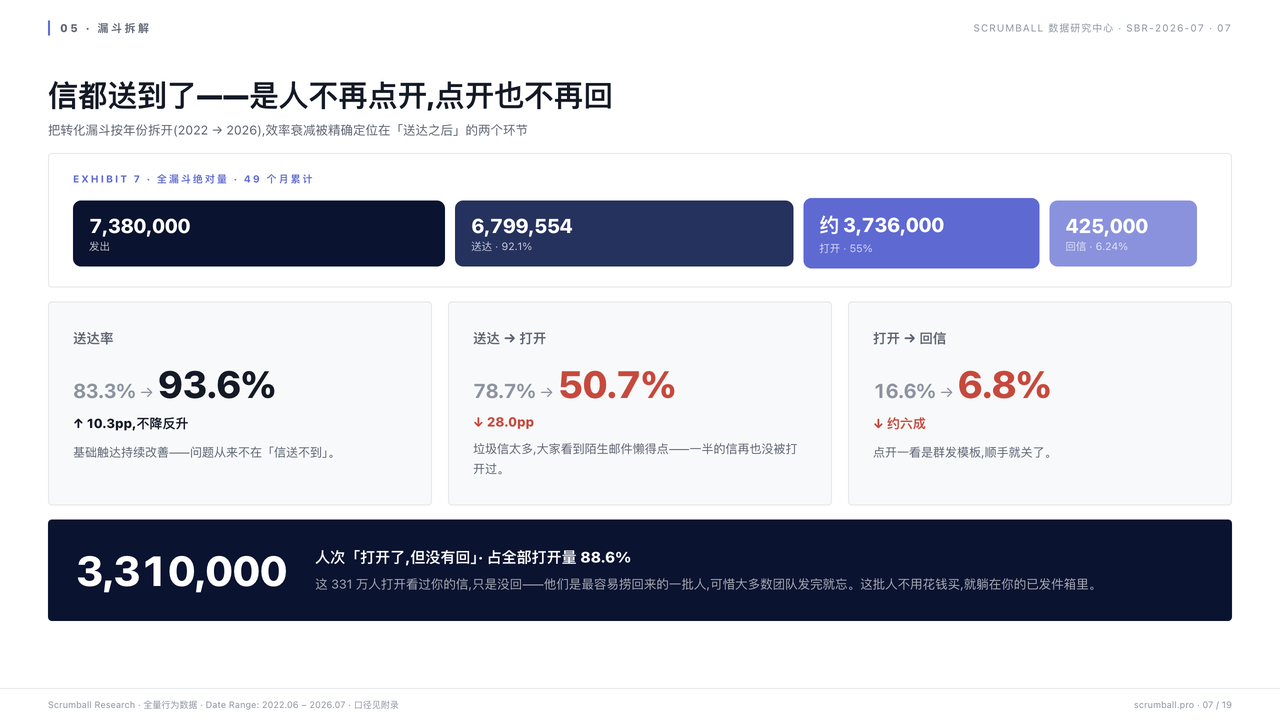Click the red 50.7% value
Screen dimensions: 1280x720
617,385
